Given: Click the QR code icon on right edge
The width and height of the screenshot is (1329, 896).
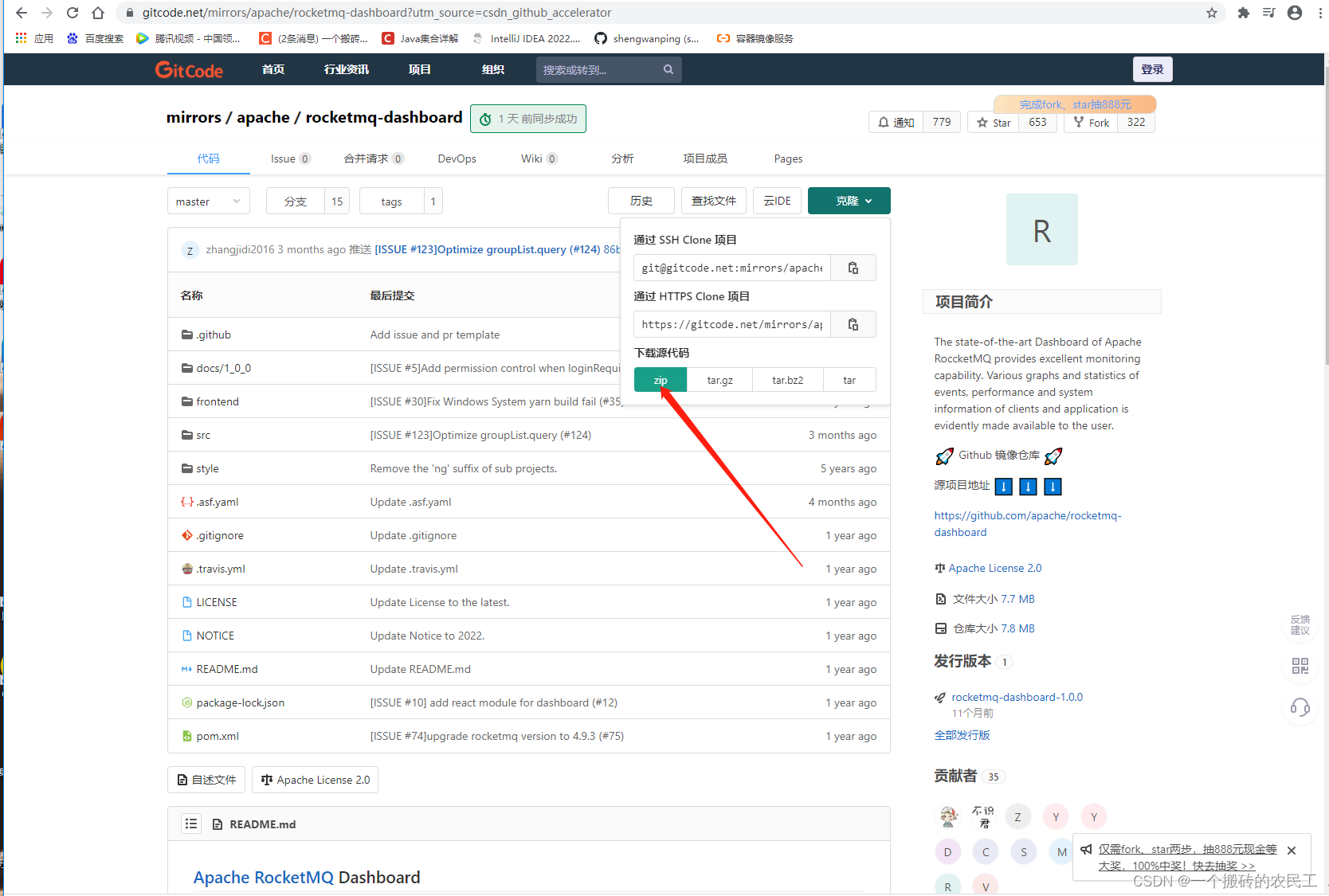Looking at the screenshot, I should click(x=1300, y=666).
